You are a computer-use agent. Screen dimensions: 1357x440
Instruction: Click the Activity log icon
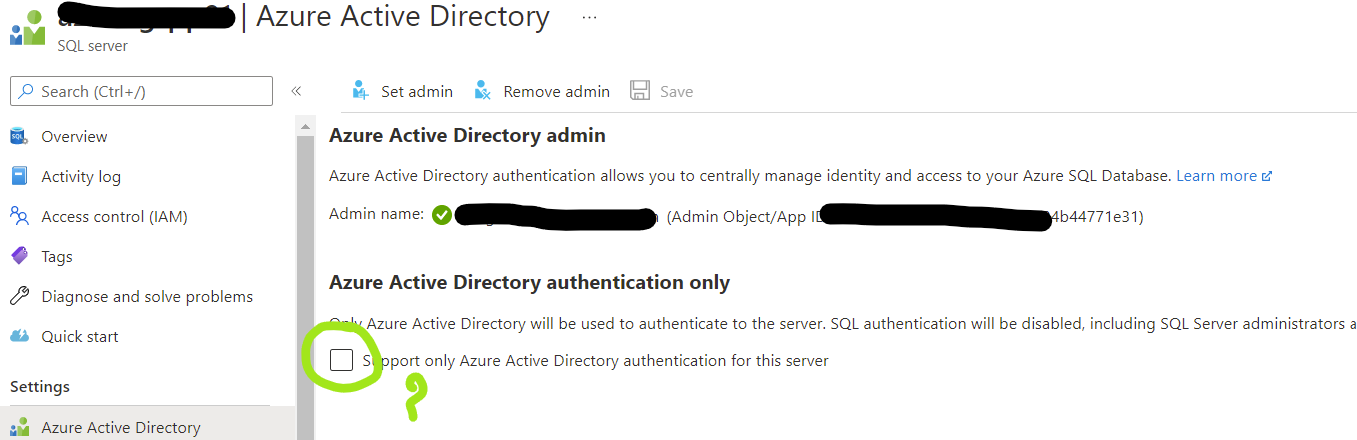[19, 176]
